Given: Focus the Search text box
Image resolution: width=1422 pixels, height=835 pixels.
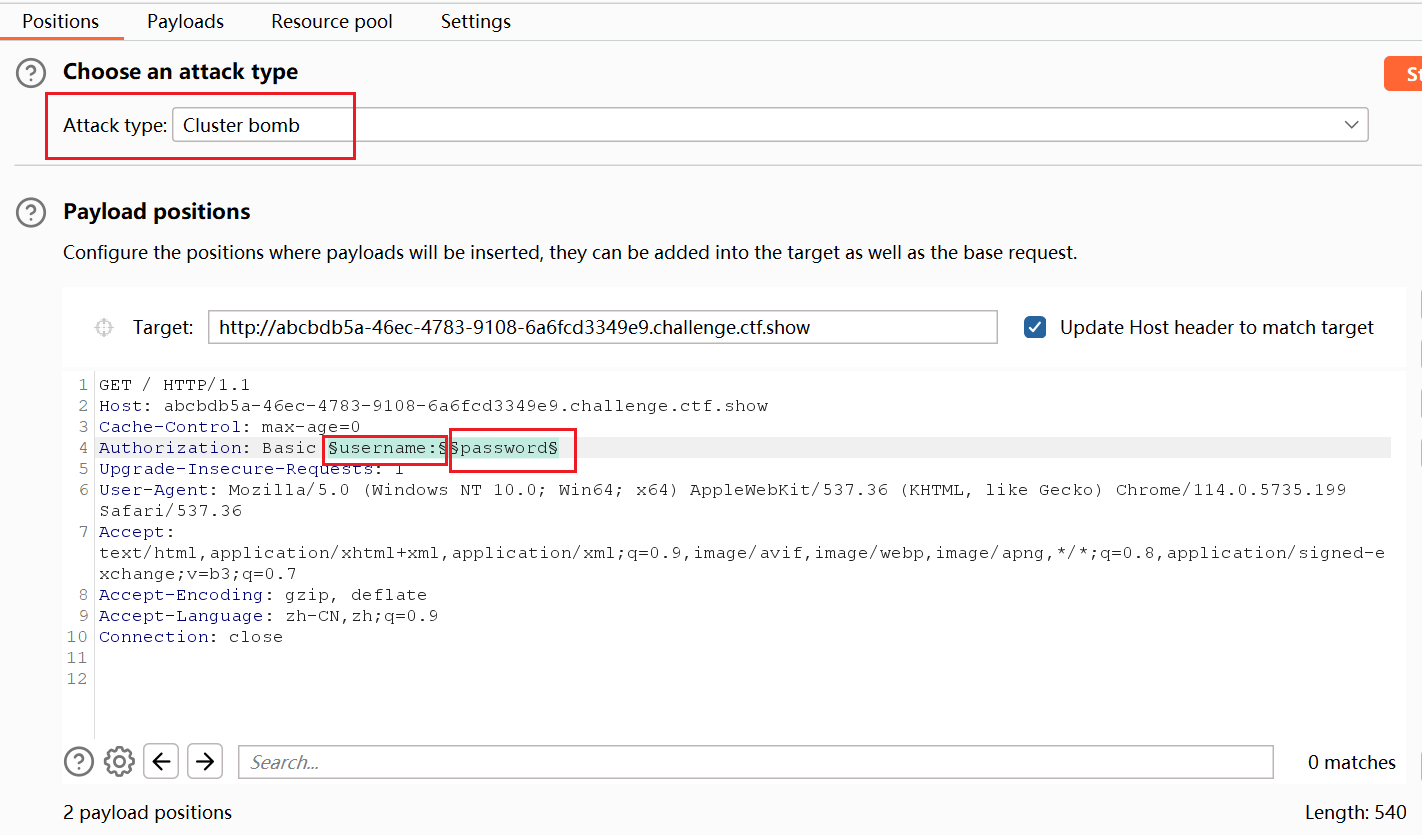Looking at the screenshot, I should pos(755,762).
